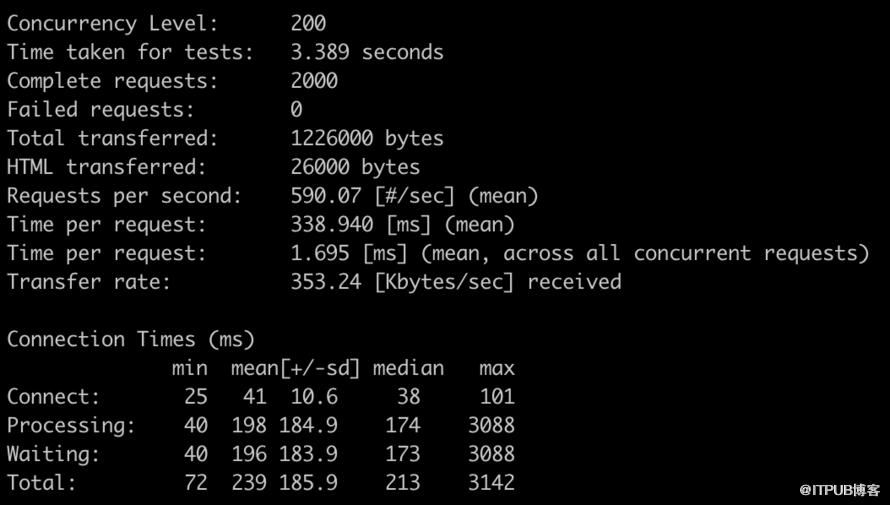Click the Total row max value 3142

pos(491,483)
